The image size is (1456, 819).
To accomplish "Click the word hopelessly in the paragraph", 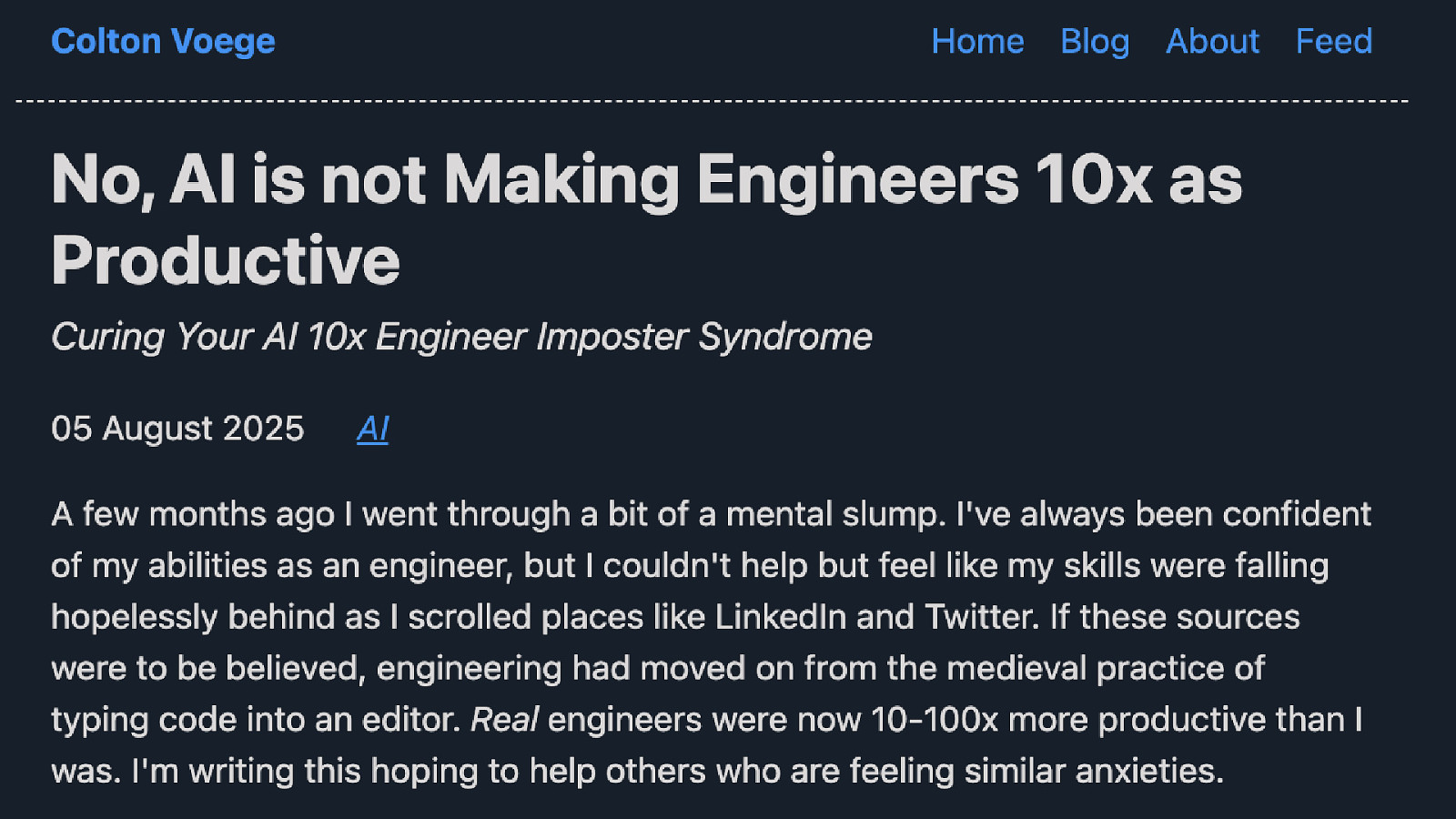I will 135,617.
